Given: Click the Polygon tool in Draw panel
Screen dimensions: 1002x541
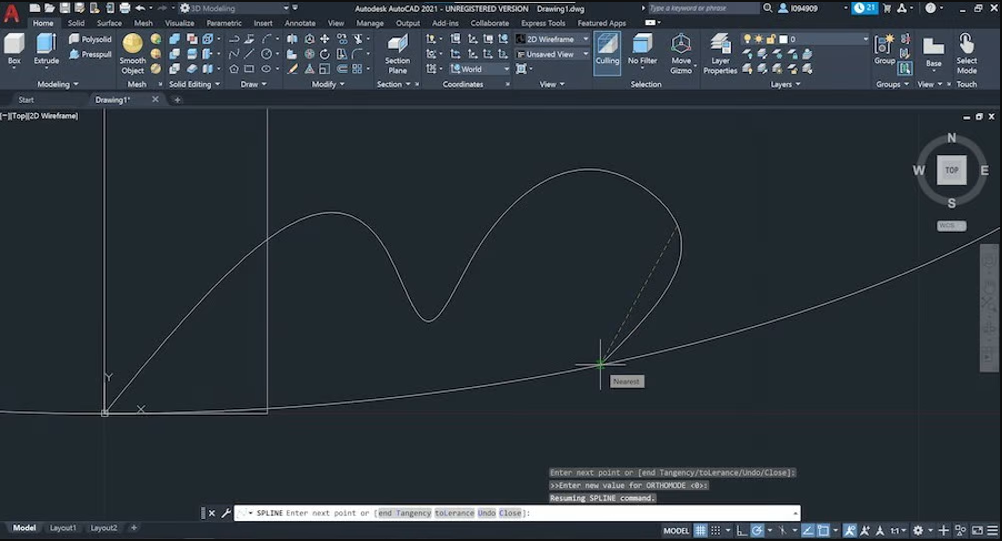Looking at the screenshot, I should coord(234,69).
